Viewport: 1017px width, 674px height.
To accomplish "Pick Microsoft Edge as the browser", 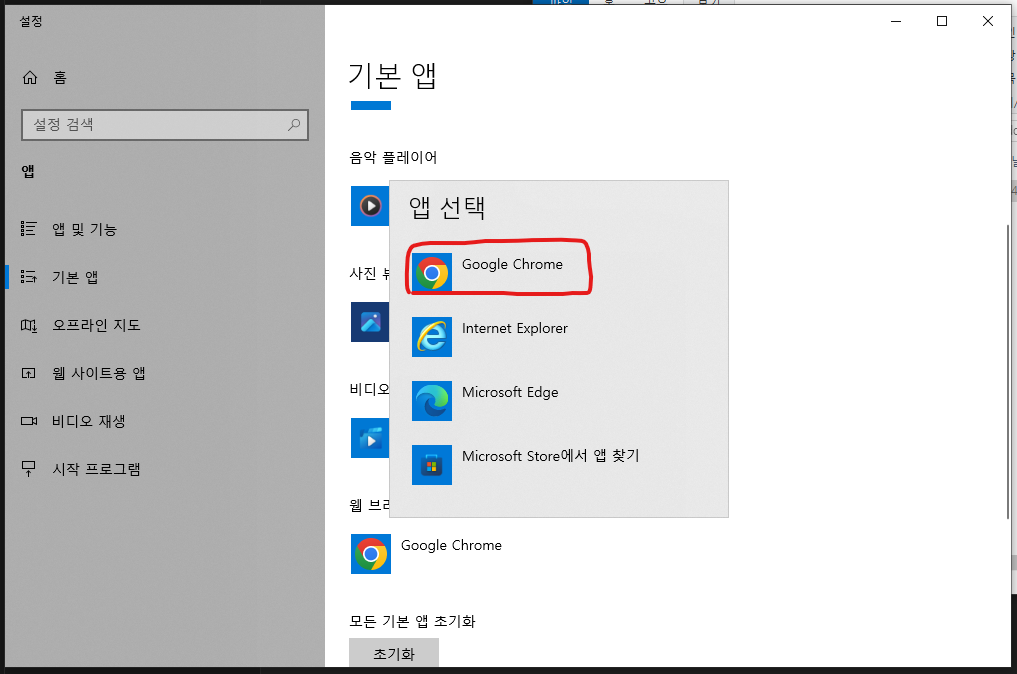I will click(x=558, y=400).
